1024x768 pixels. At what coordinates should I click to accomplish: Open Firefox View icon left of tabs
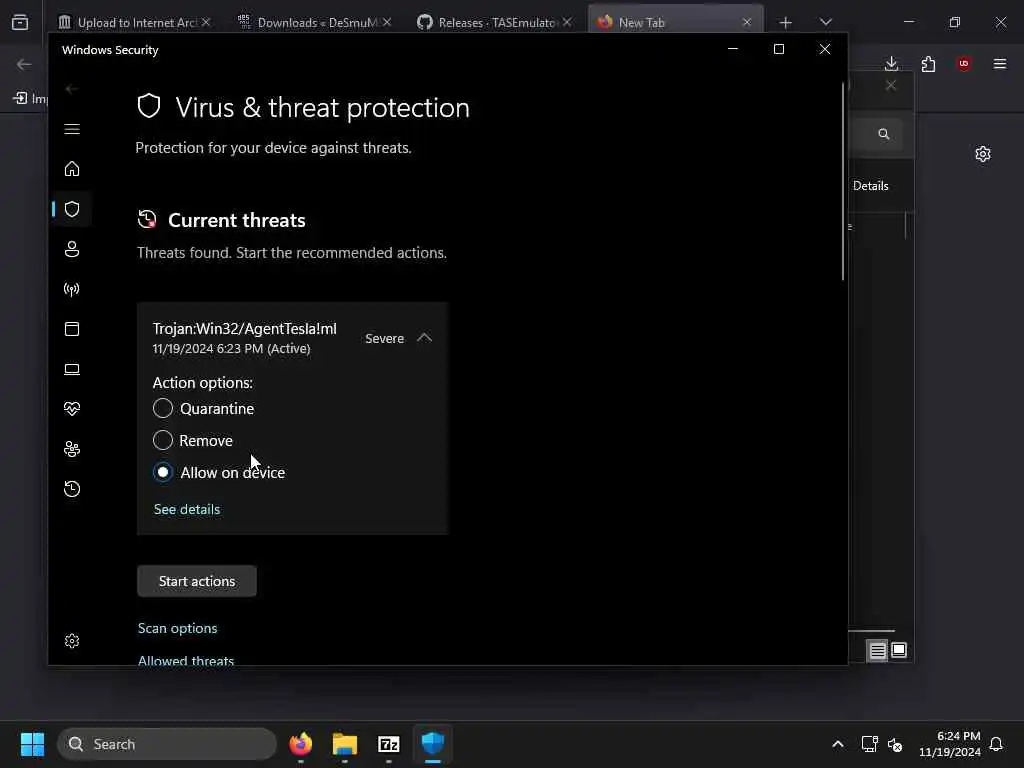[x=20, y=22]
